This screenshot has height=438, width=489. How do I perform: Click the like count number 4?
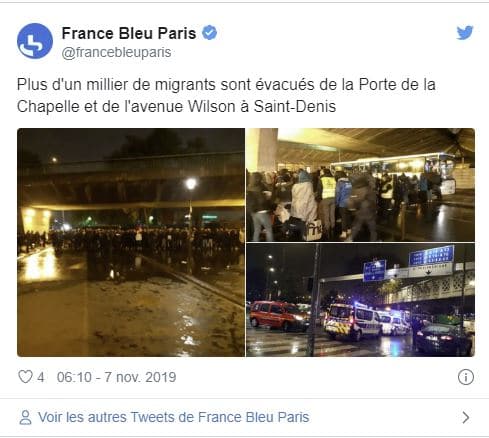(41, 377)
